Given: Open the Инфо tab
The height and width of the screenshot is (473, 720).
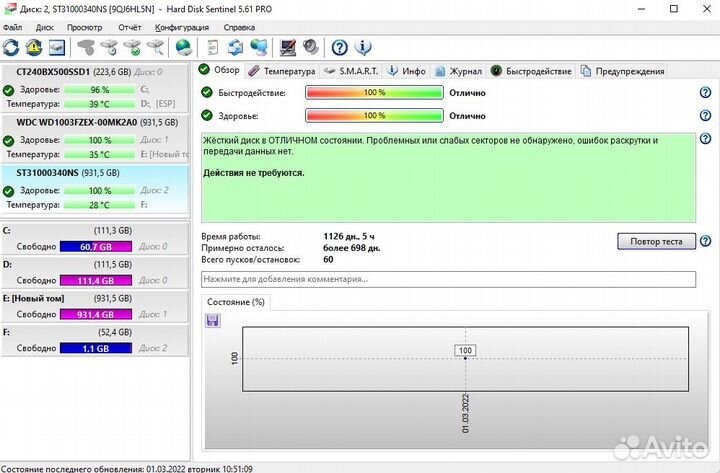Looking at the screenshot, I should (406, 71).
